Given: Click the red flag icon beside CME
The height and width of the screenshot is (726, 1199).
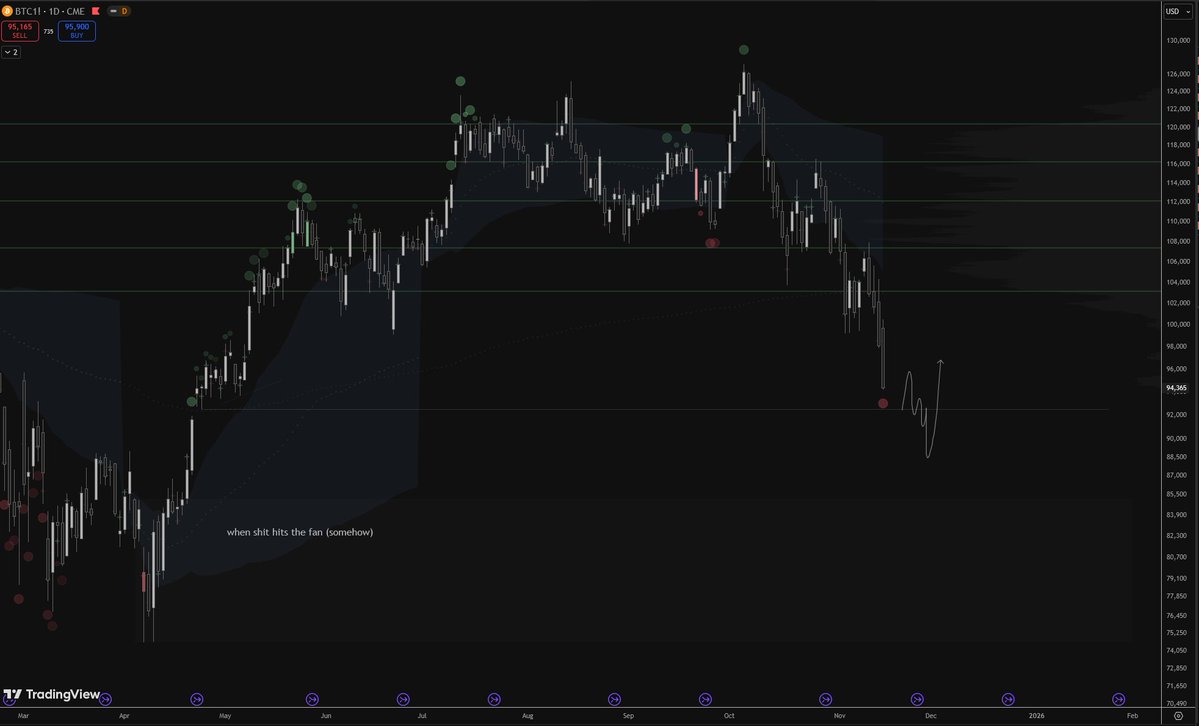Looking at the screenshot, I should [x=96, y=11].
